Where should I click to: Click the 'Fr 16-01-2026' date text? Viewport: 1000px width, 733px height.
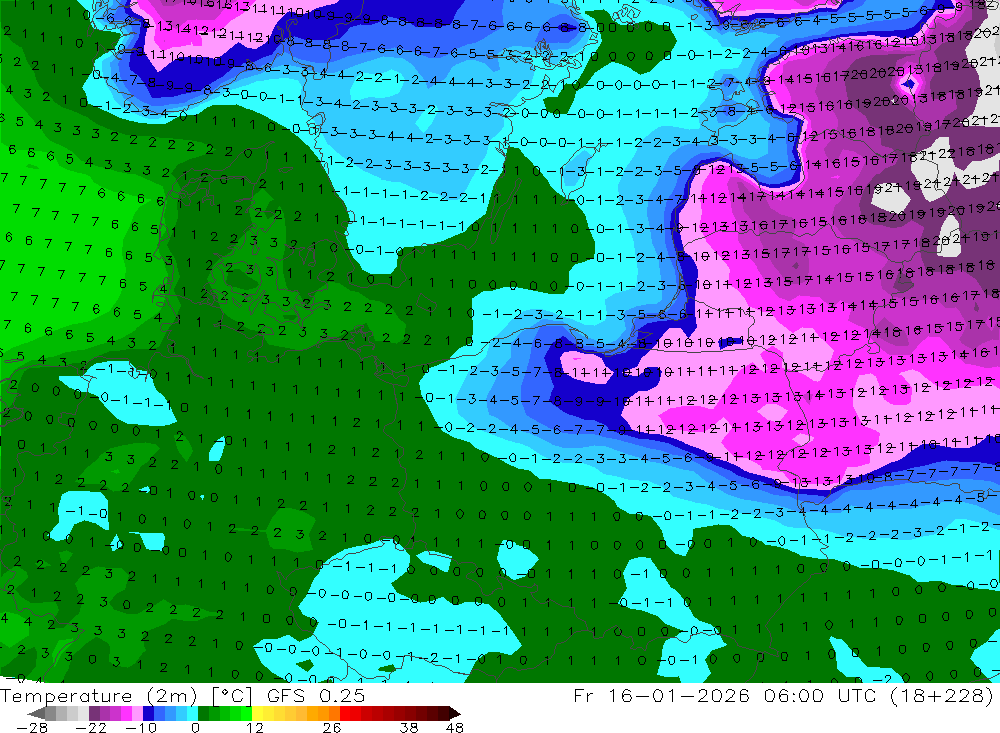(x=661, y=695)
